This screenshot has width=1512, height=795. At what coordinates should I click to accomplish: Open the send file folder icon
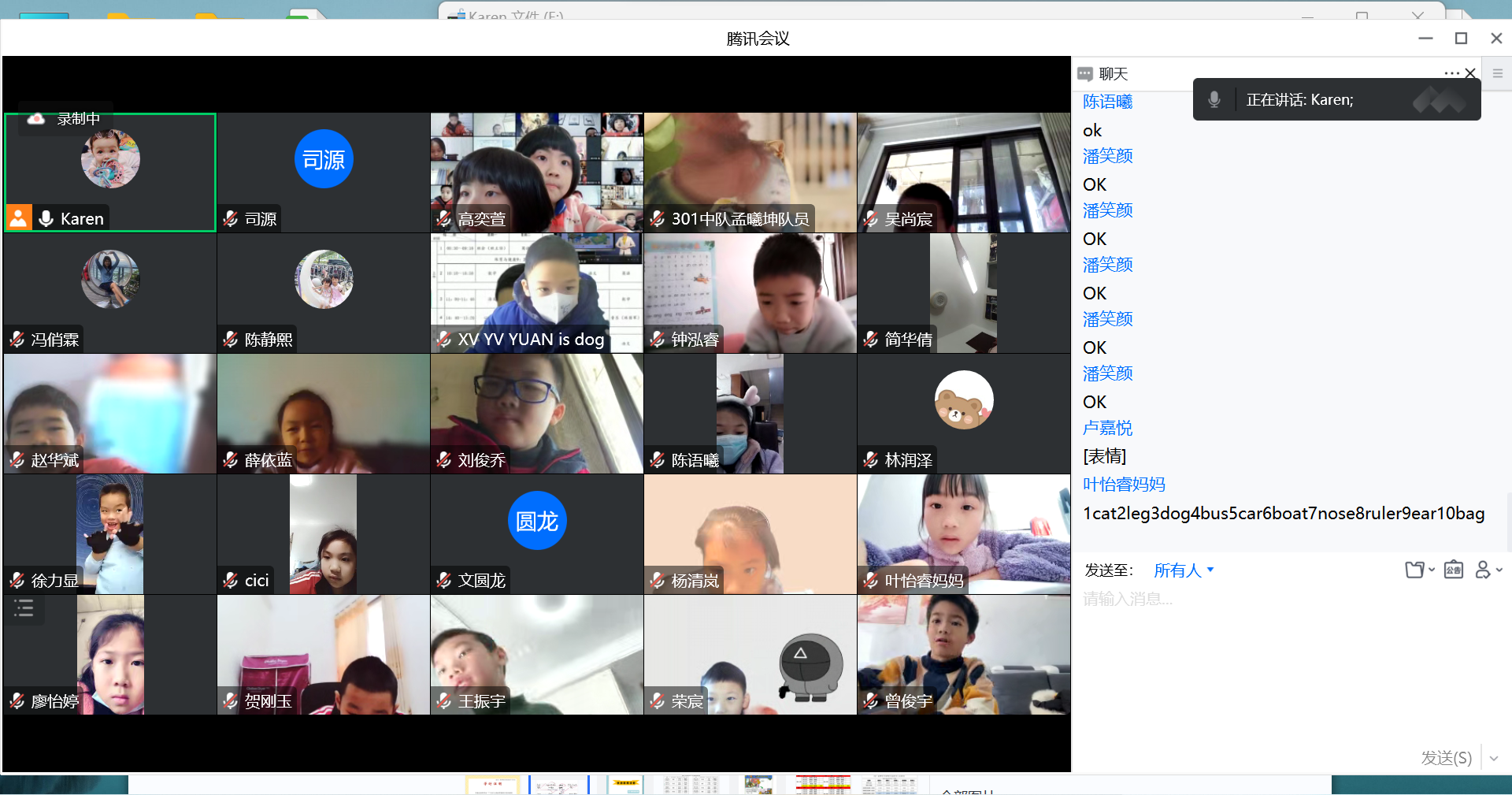(1415, 570)
